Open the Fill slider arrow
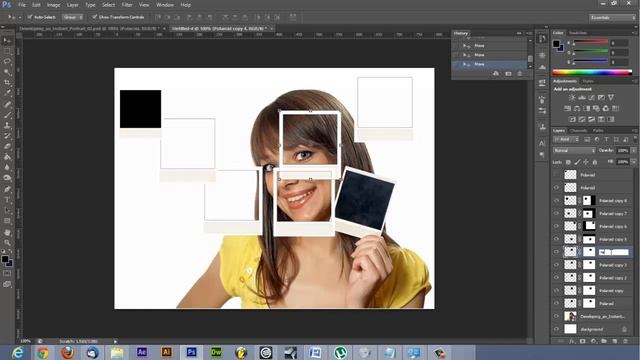Image resolution: width=640 pixels, height=360 pixels. pos(633,162)
